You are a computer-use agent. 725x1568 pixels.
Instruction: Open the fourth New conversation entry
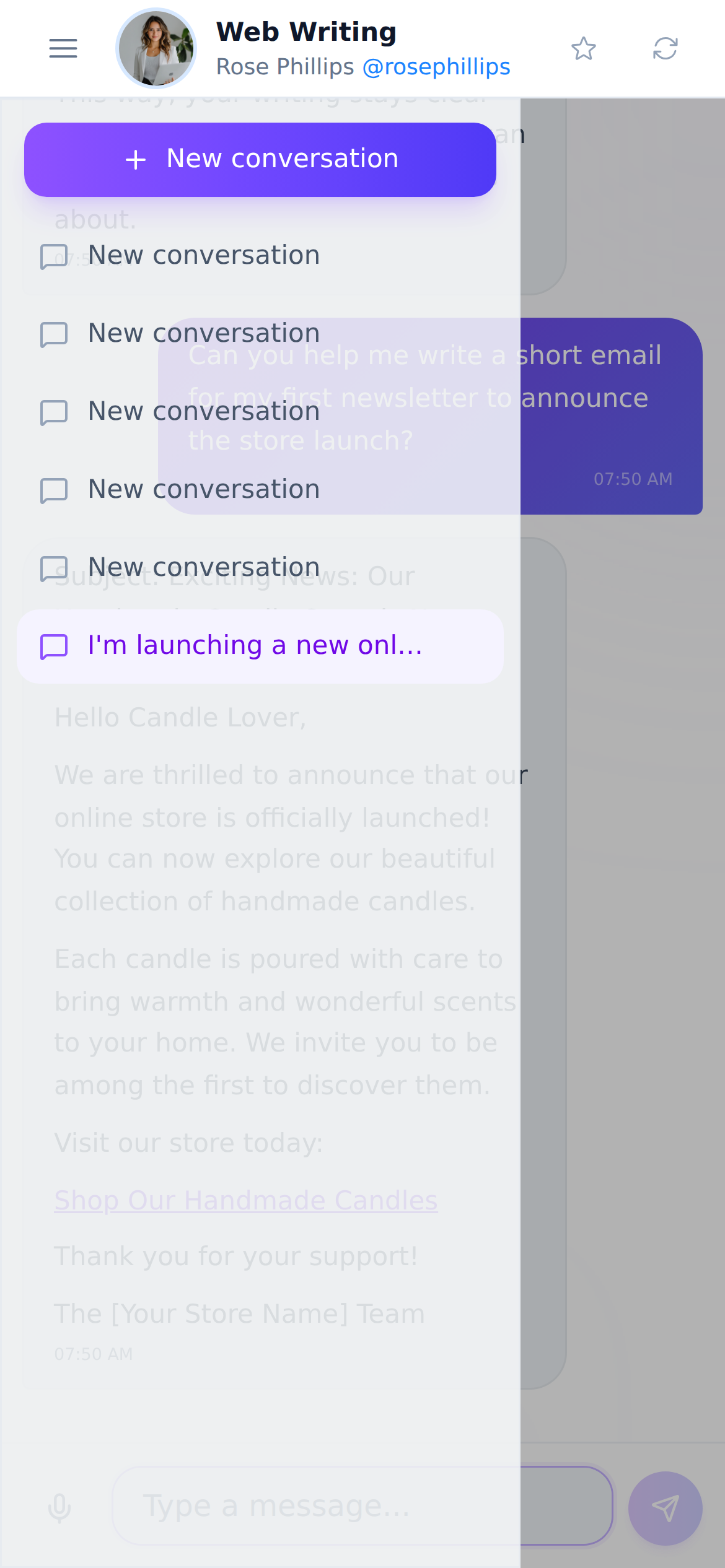coord(260,490)
